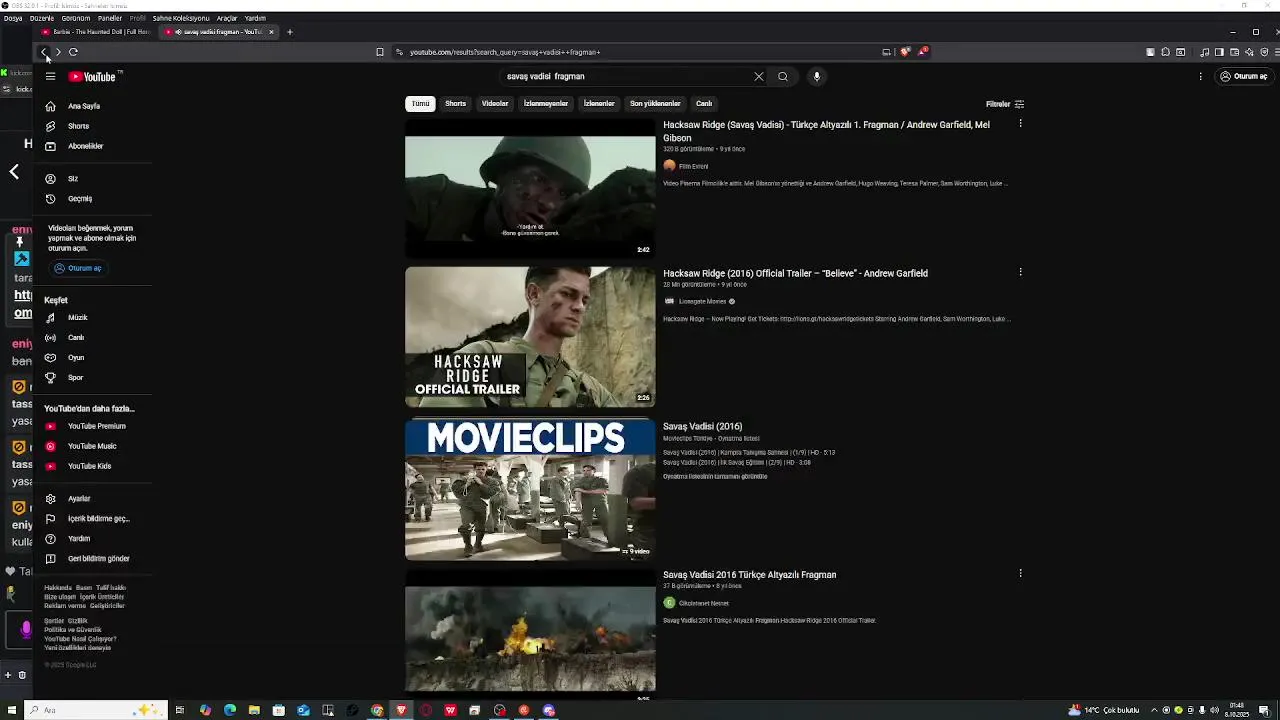The width and height of the screenshot is (1280, 720).
Task: Open the Hacksaw Ridge Official Trailer thumbnail
Action: (x=530, y=336)
